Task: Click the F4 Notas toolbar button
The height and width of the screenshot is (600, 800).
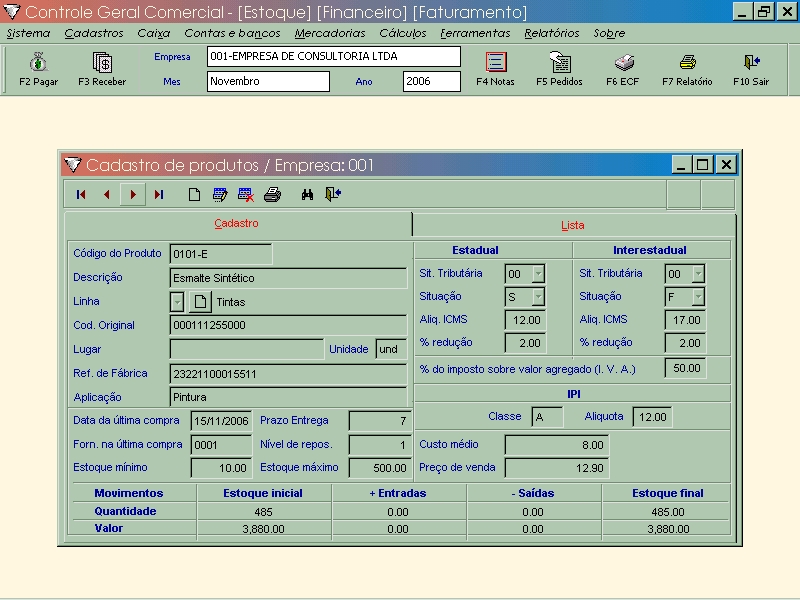Action: tap(495, 69)
